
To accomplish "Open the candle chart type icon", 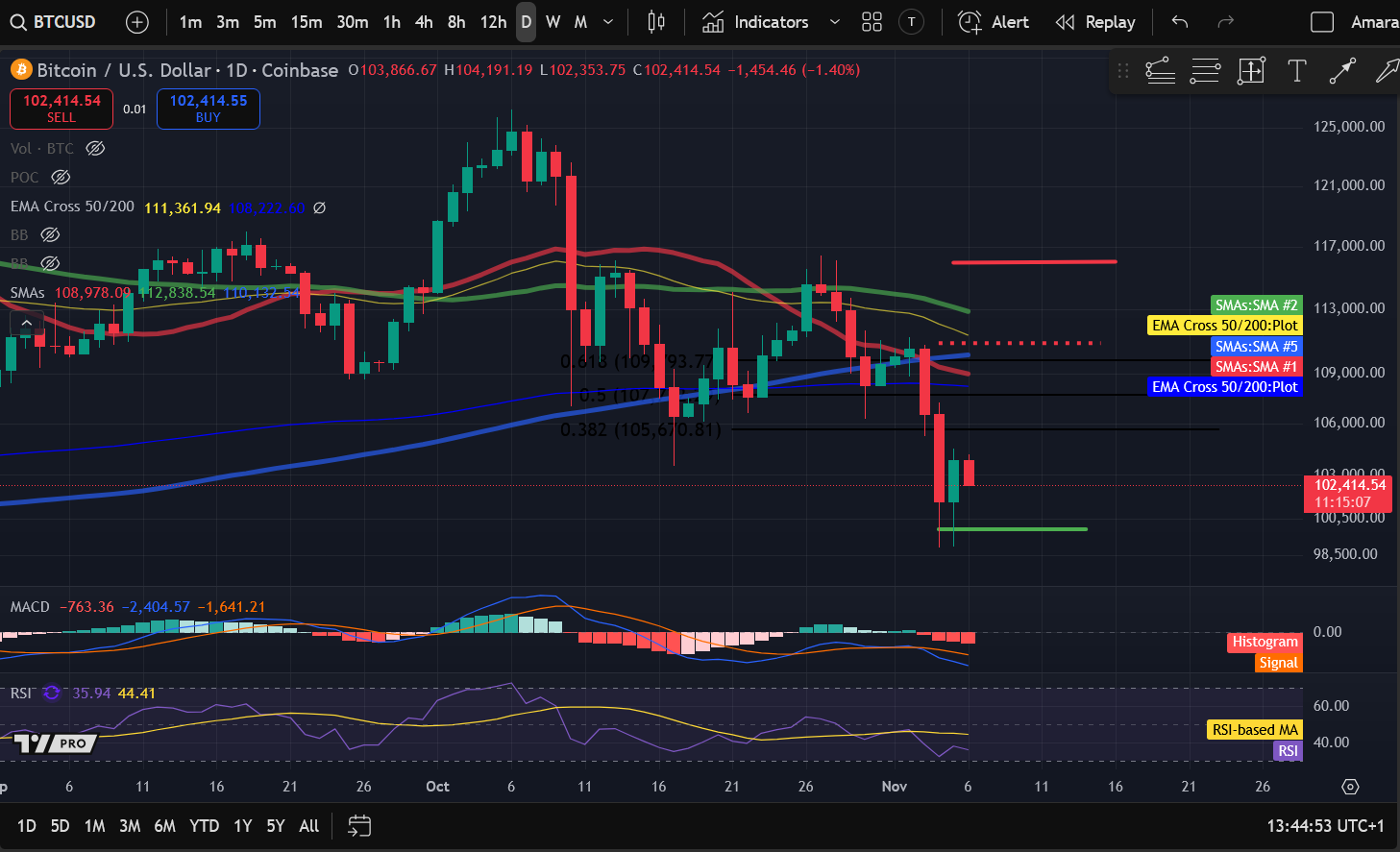I will [655, 21].
